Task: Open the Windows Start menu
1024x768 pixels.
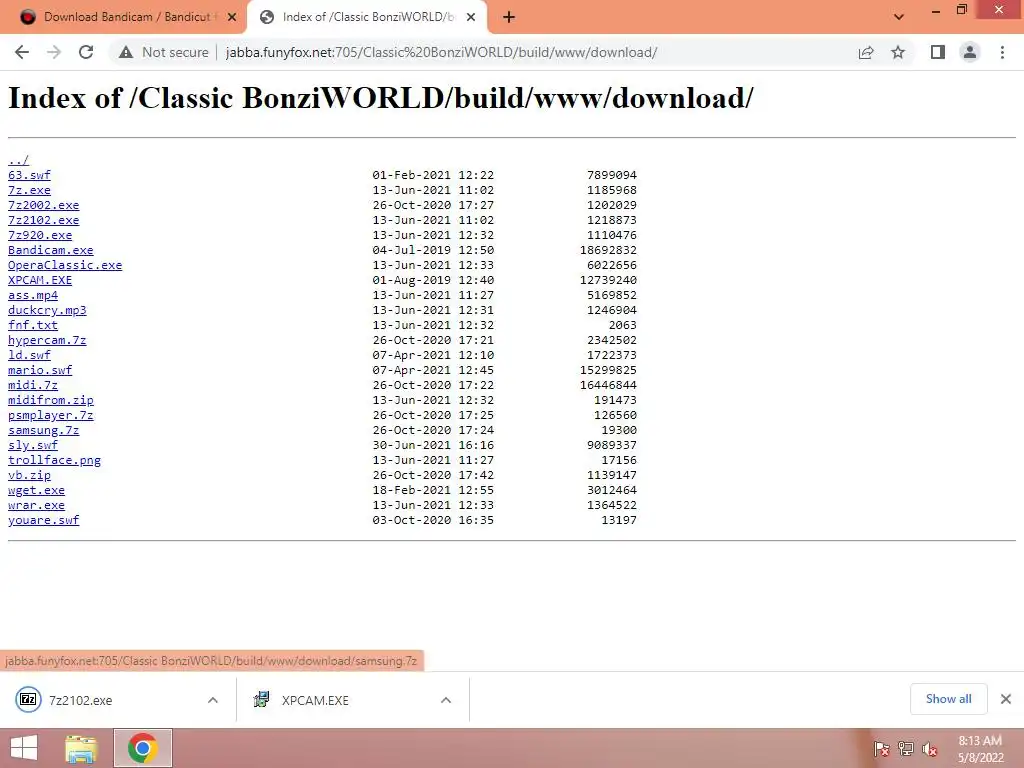Action: pos(24,748)
